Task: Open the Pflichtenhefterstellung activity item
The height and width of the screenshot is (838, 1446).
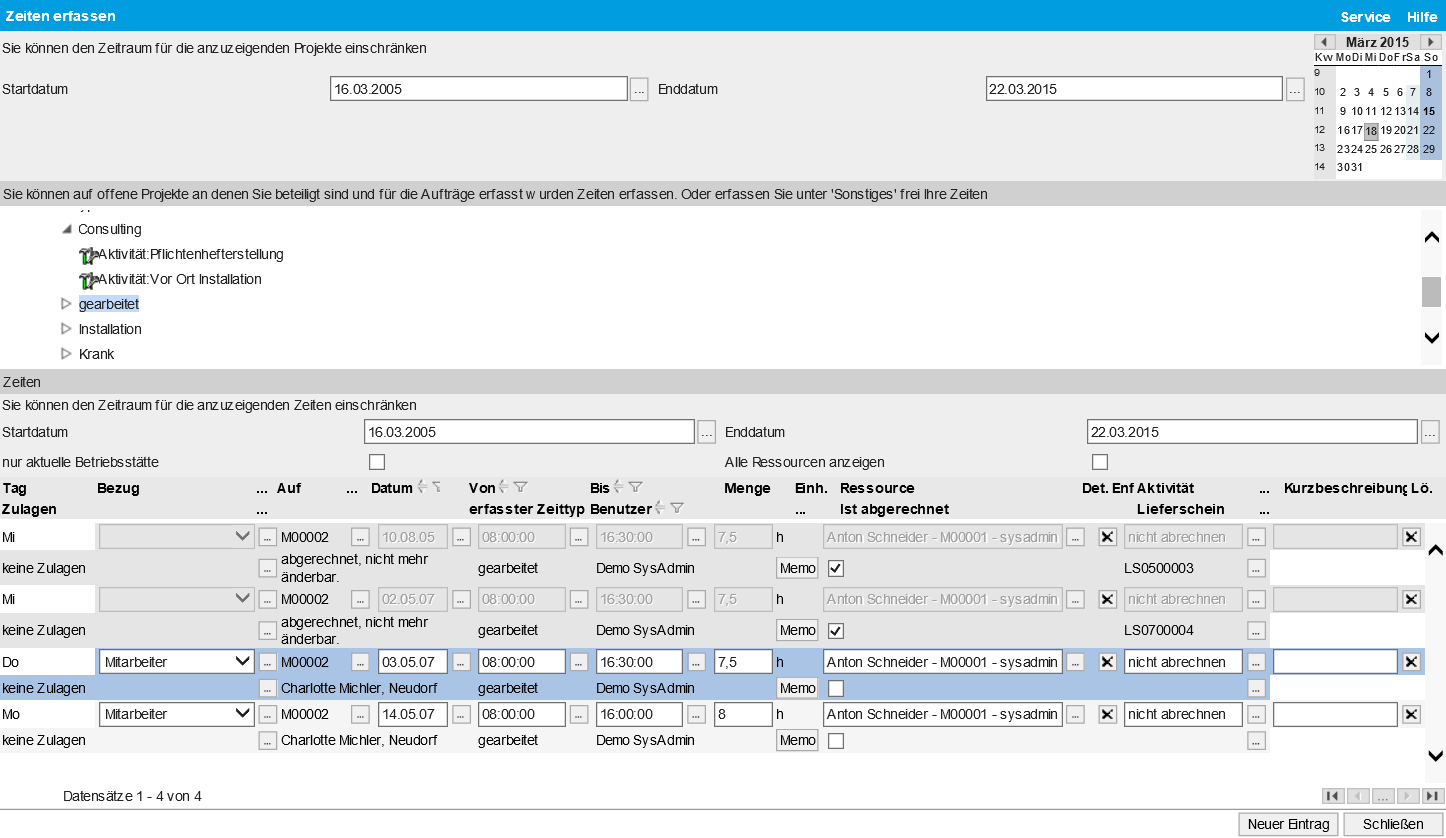Action: 190,254
